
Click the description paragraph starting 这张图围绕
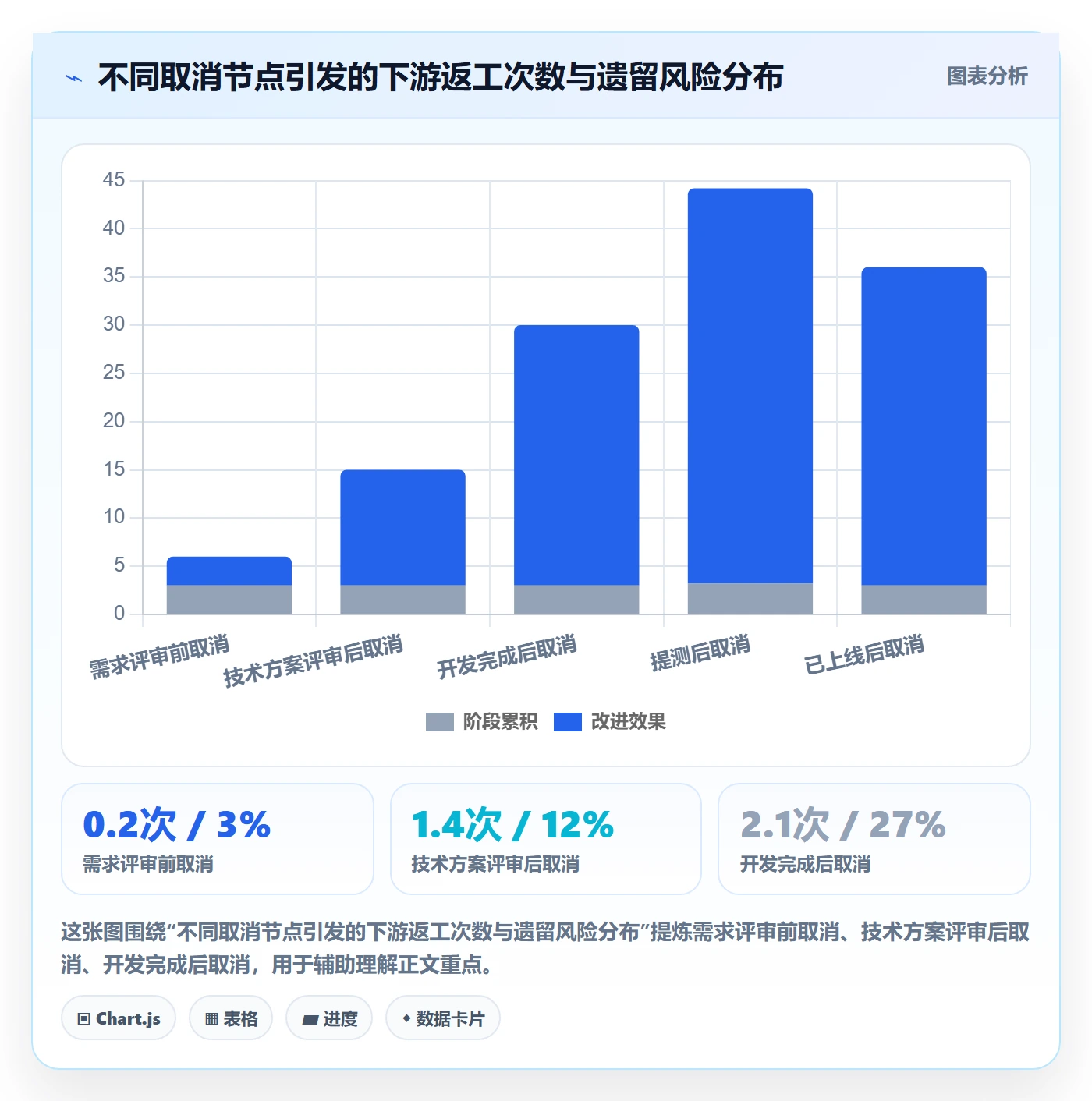[x=545, y=948]
